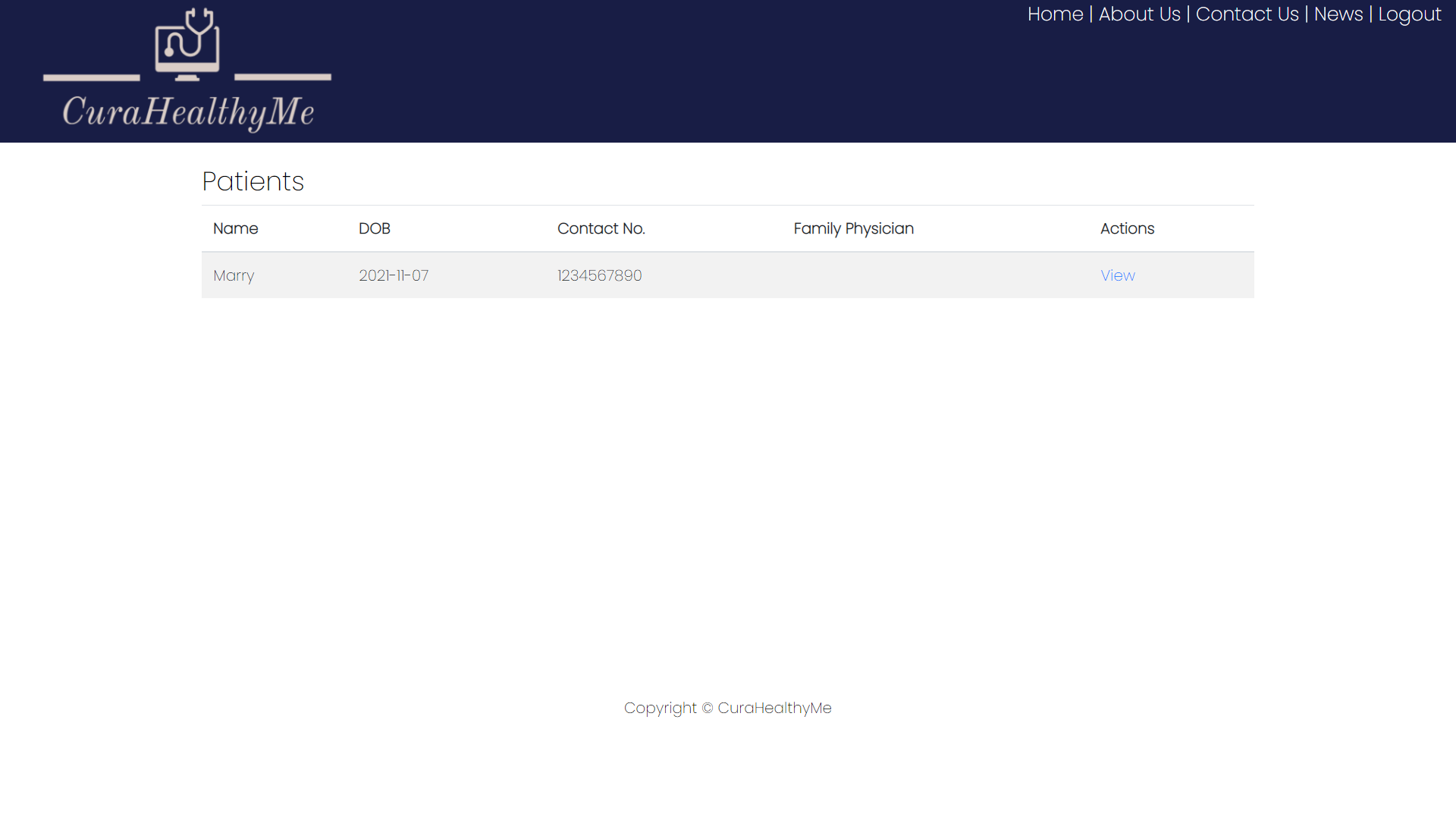Click the Family Physician column header
This screenshot has width=1456, height=817.
854,228
